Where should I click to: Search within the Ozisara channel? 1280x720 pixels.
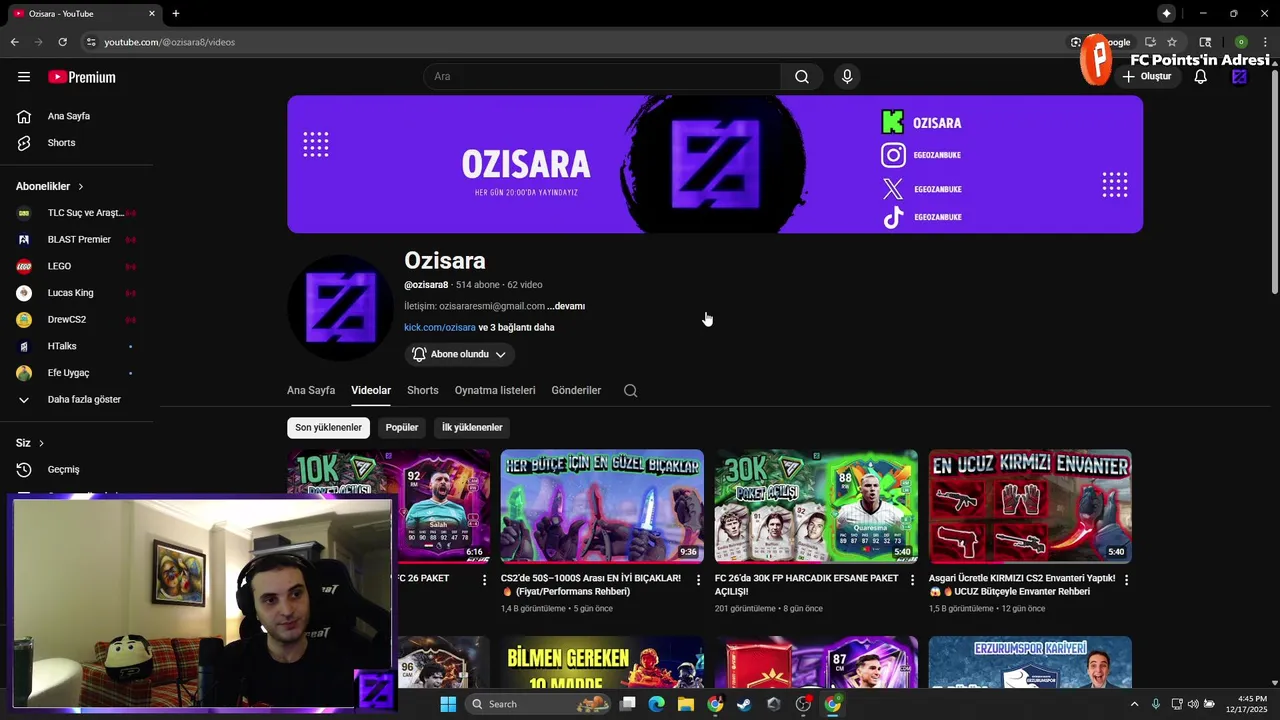(630, 391)
